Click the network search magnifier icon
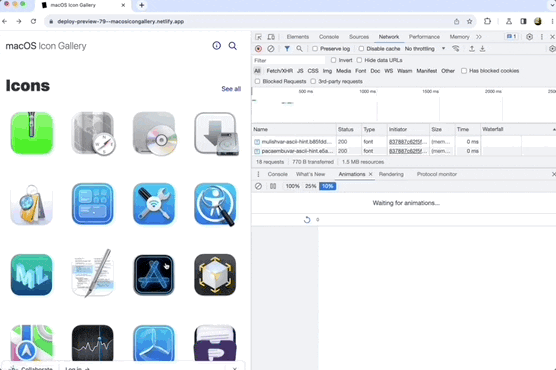The height and width of the screenshot is (370, 556). point(300,49)
